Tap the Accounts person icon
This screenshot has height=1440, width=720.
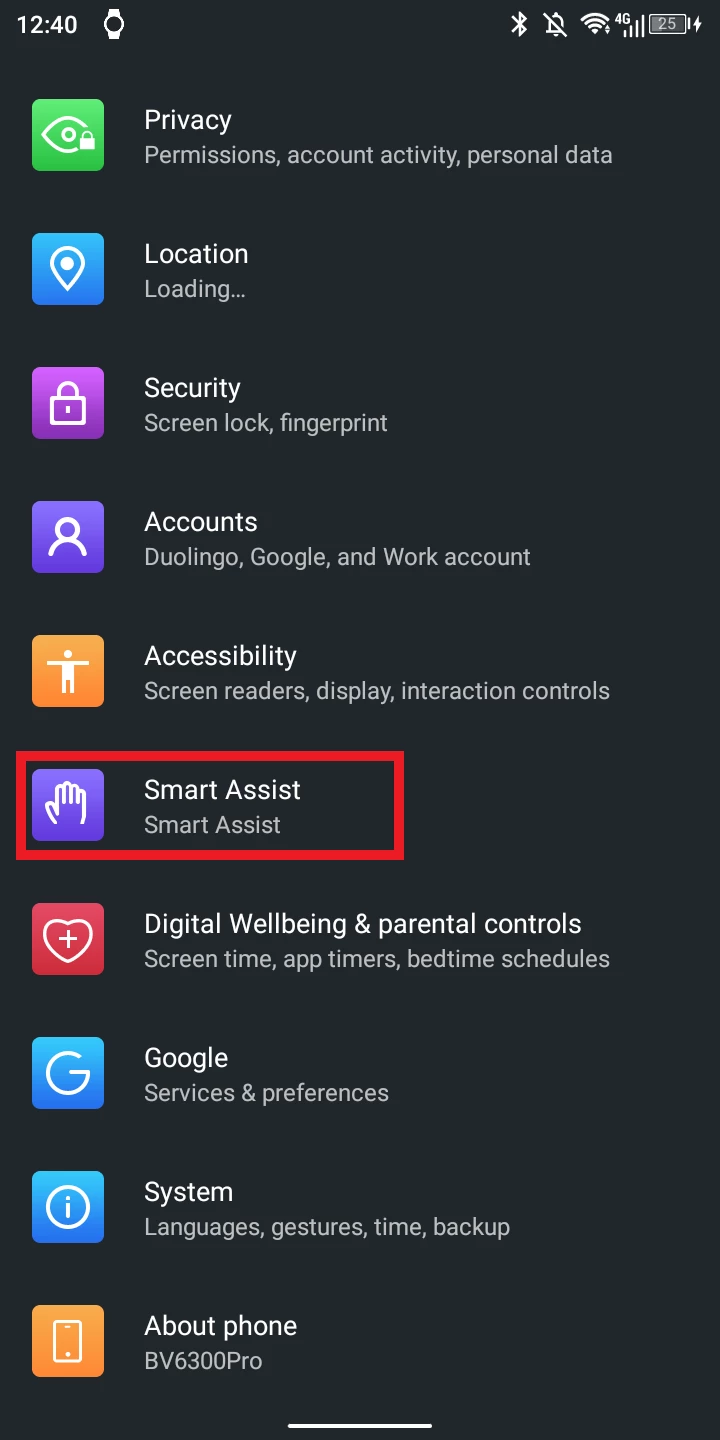[68, 537]
